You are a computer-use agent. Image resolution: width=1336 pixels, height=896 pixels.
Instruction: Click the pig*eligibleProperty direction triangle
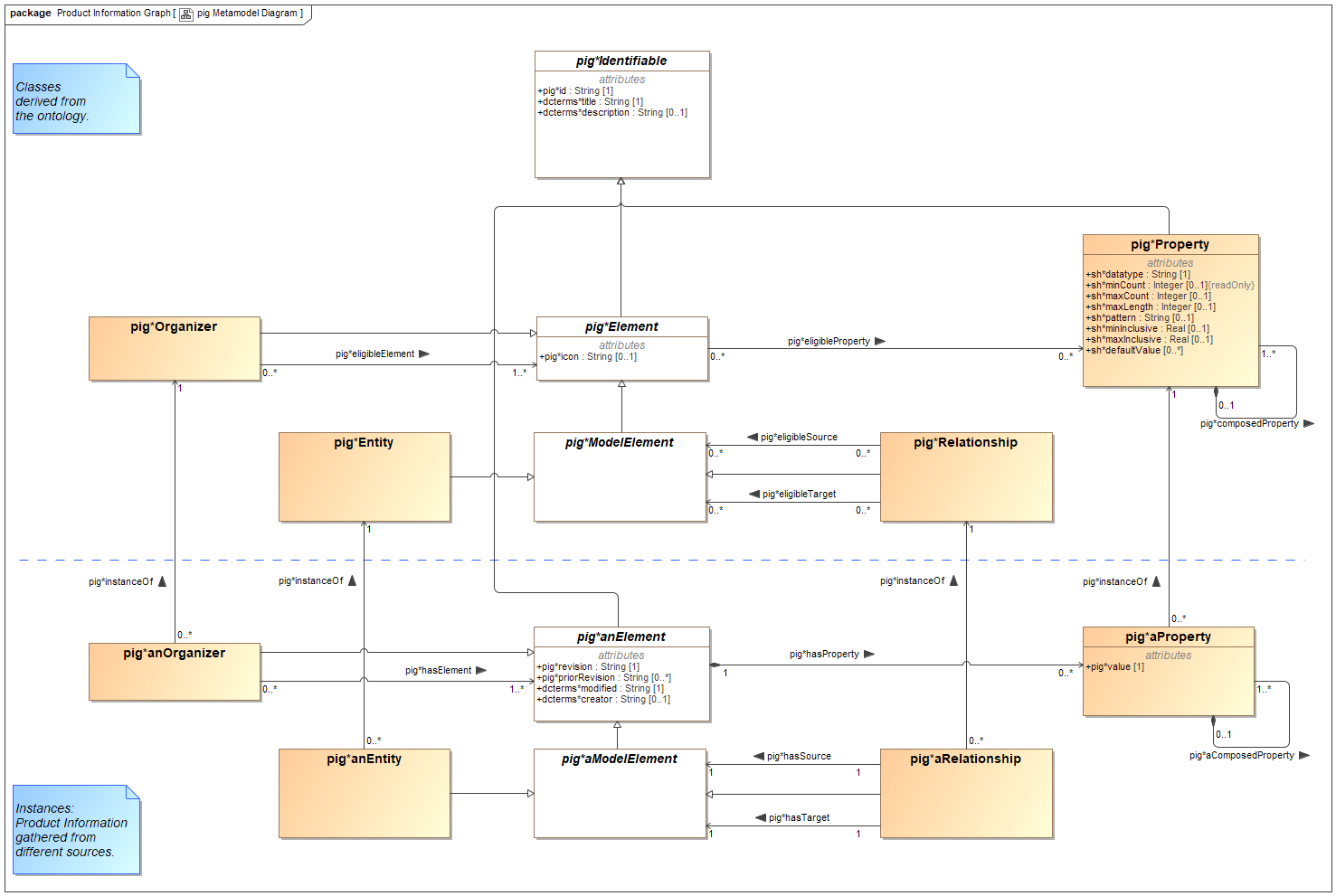click(881, 341)
